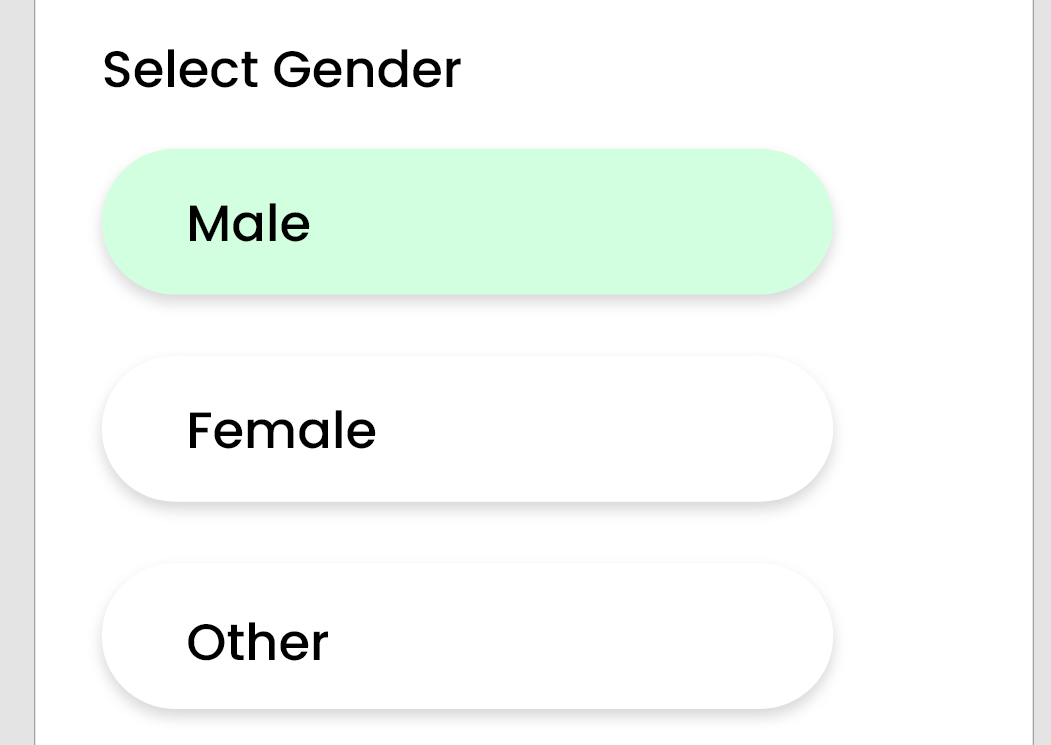Switch gender selection from Male to Female
Image resolution: width=1051 pixels, height=745 pixels.
[467, 429]
